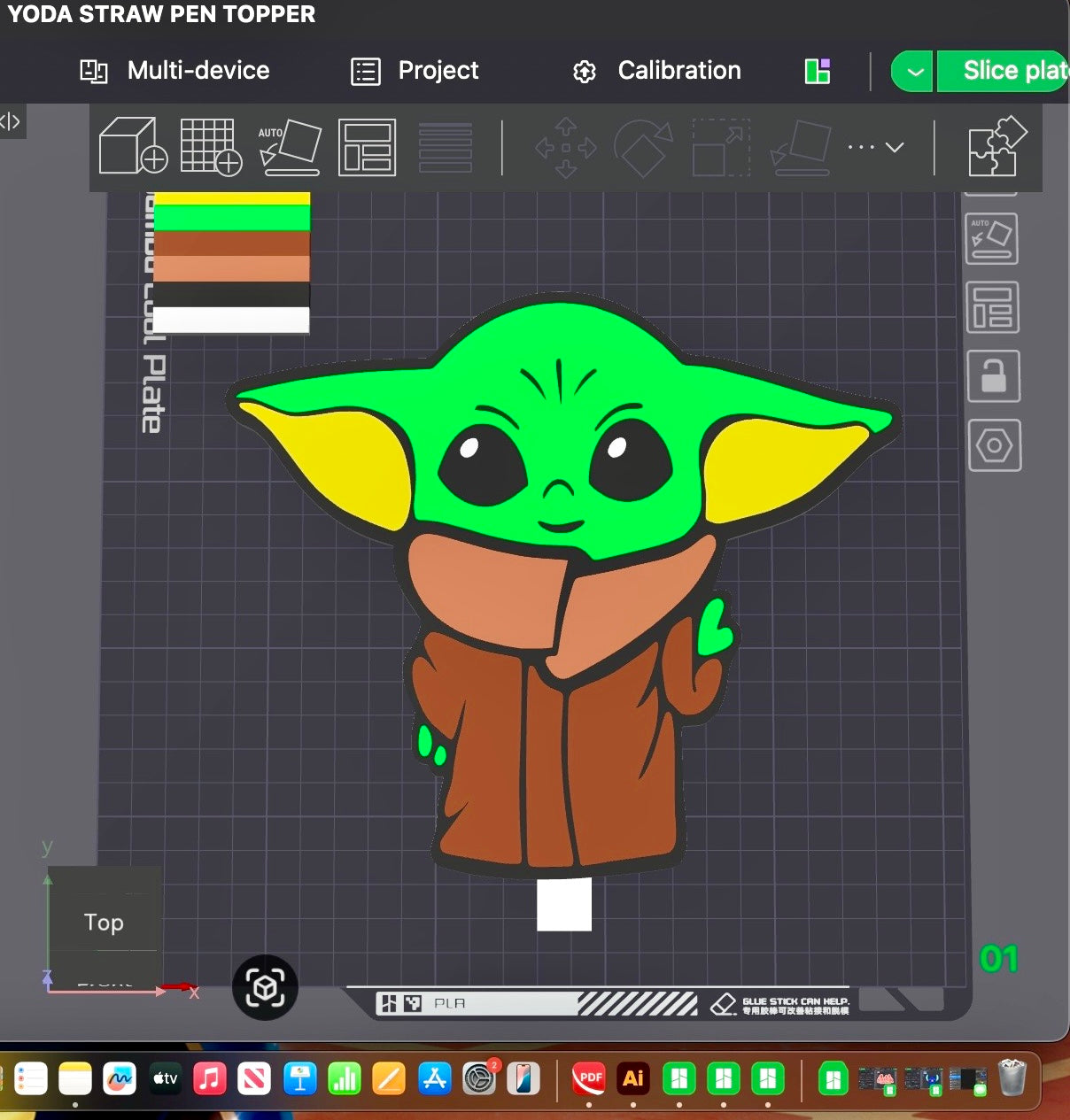Open the dropdown arrow beside Slice plate
This screenshot has height=1120, width=1070.
click(914, 72)
